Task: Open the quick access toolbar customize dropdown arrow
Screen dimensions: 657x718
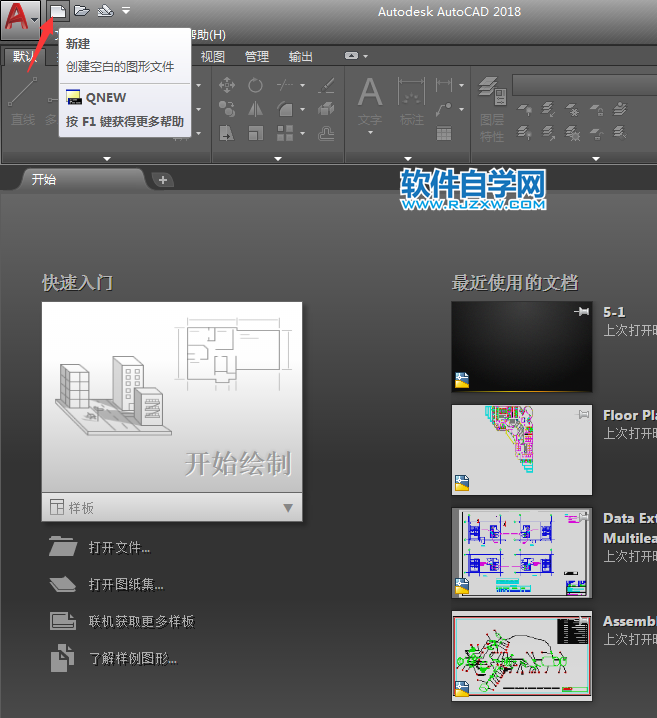Action: (126, 11)
